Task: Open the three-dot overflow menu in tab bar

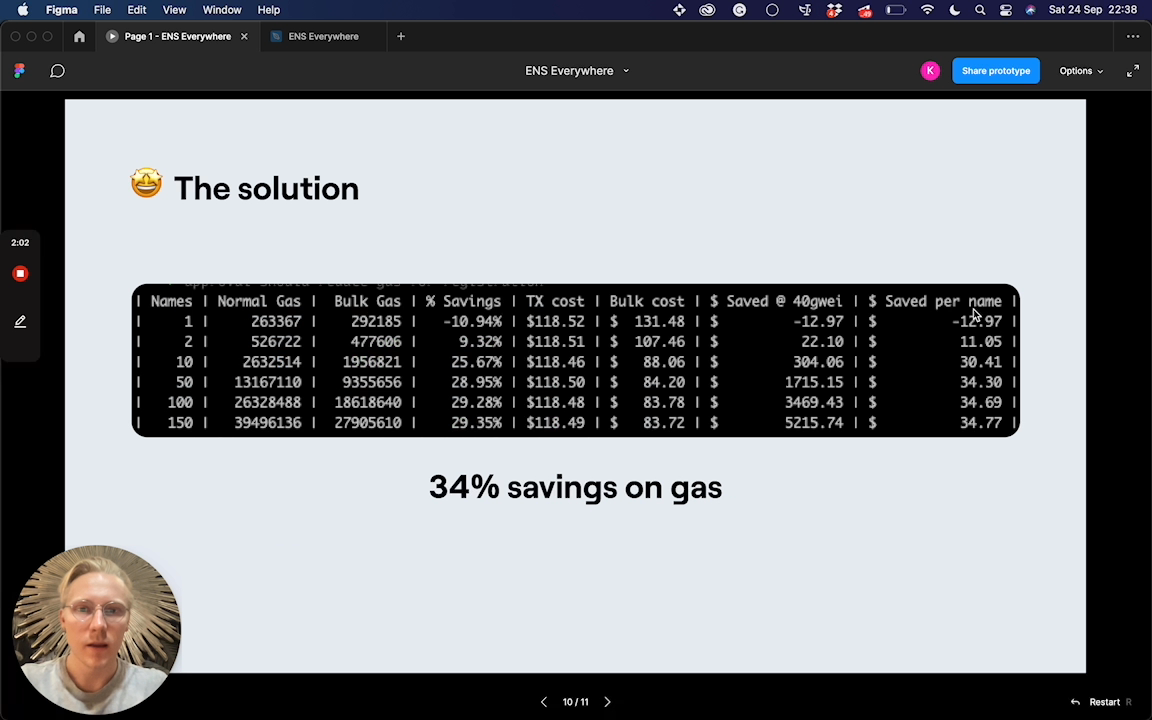Action: (1133, 36)
